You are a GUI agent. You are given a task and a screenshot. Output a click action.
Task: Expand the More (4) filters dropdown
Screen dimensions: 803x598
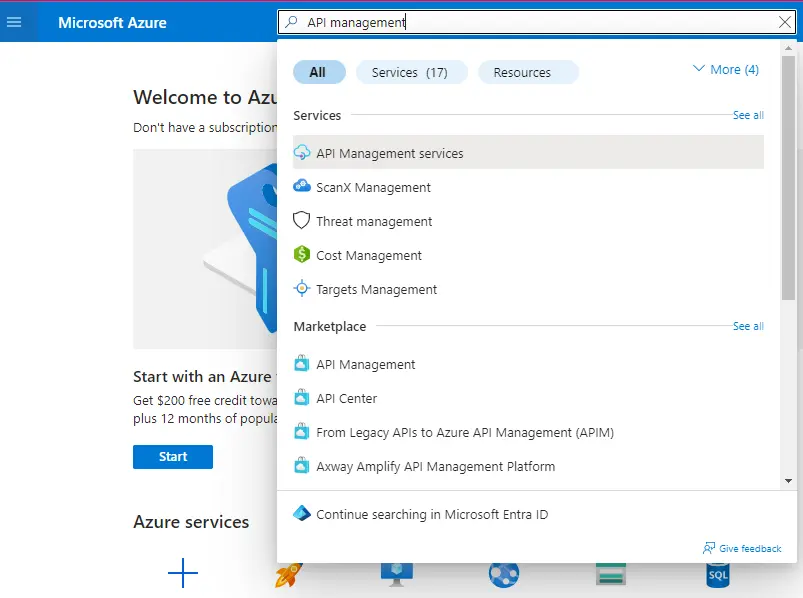coord(725,69)
